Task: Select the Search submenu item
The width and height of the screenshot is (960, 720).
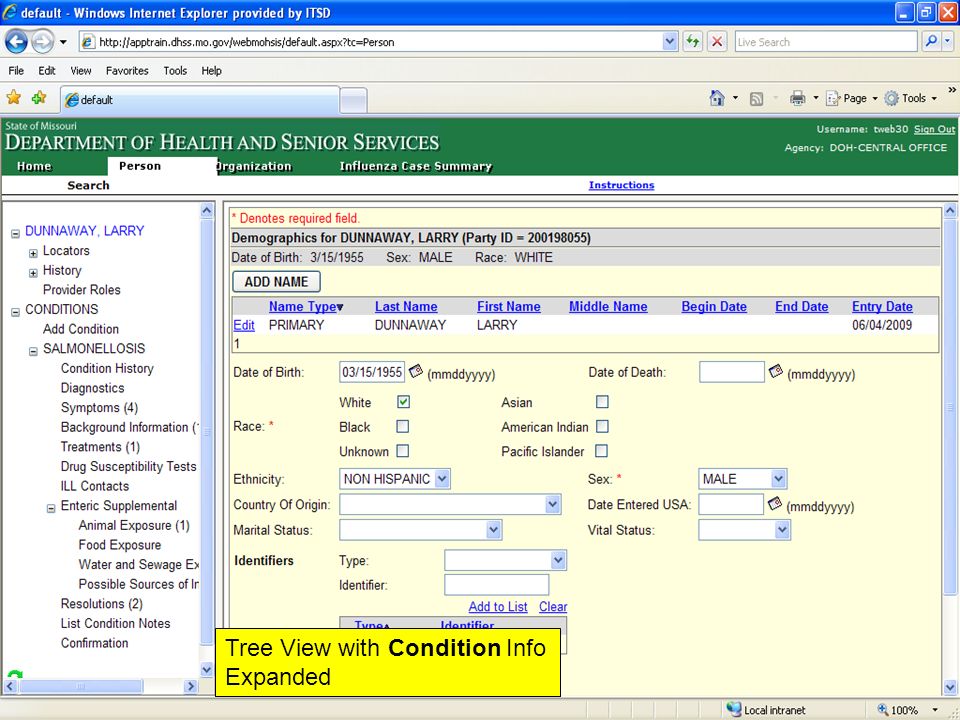Action: click(x=88, y=185)
